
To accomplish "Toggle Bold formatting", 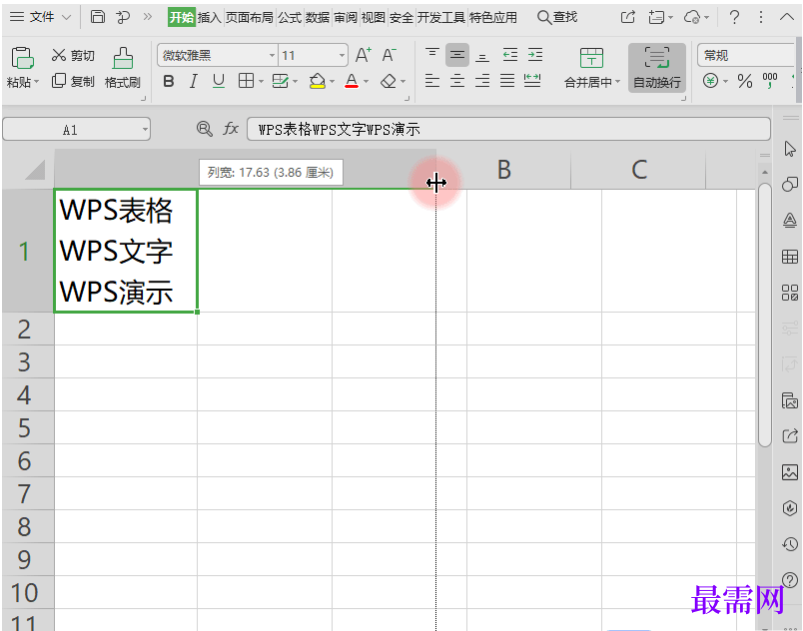I will (x=168, y=81).
